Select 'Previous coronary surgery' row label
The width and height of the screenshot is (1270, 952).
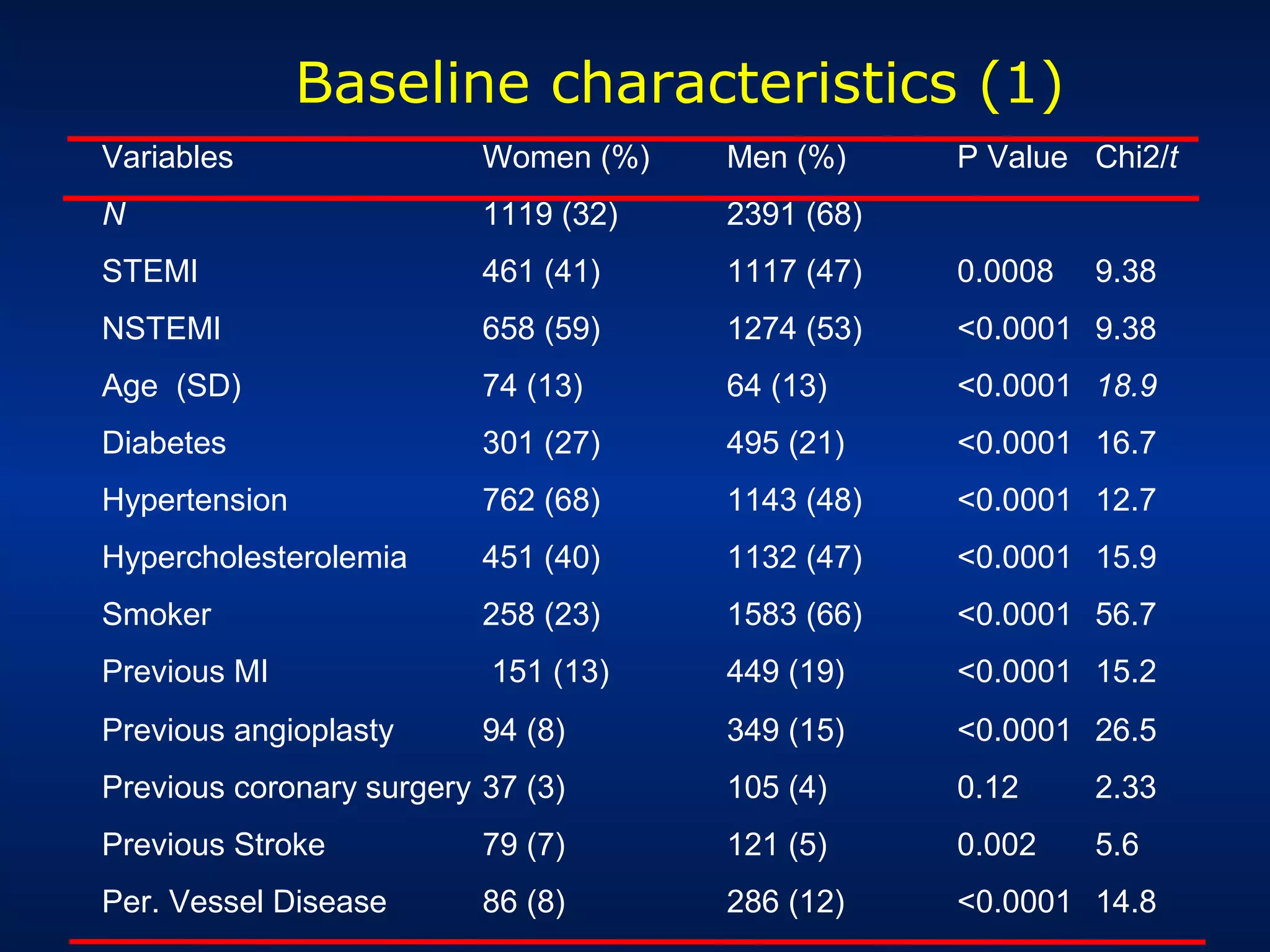[x=286, y=787]
